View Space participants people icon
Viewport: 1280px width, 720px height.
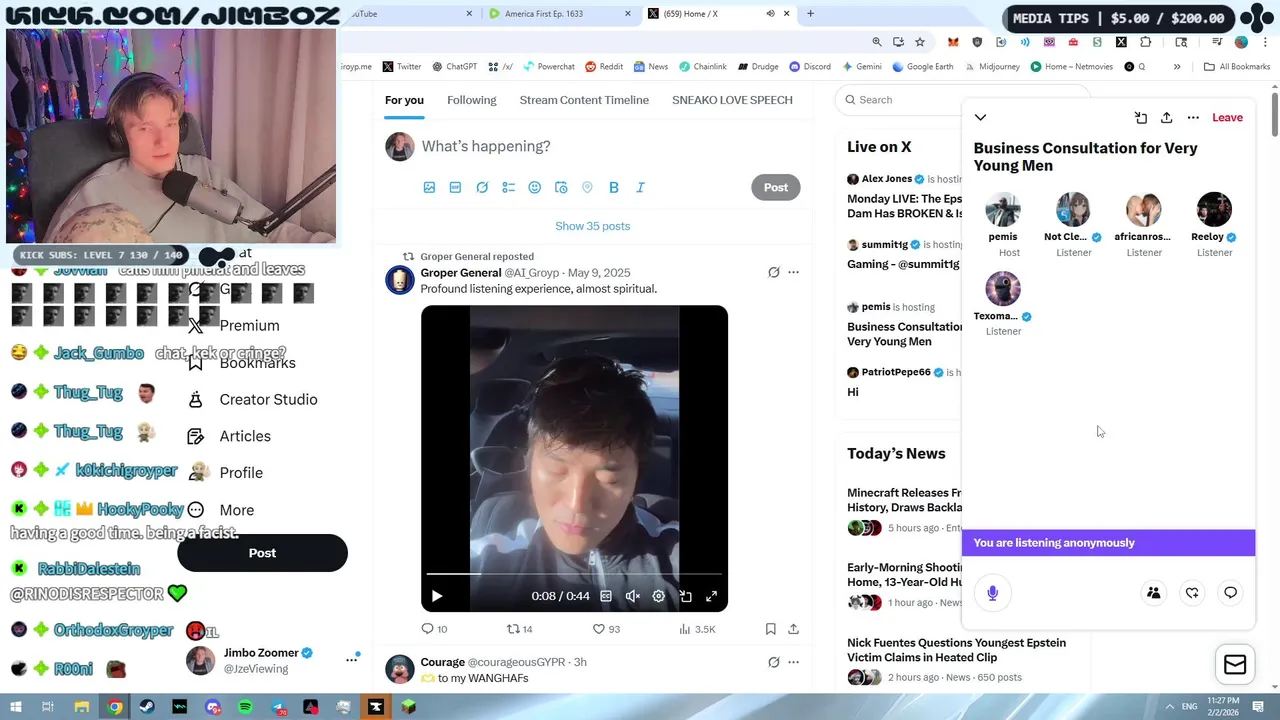pyautogui.click(x=1153, y=593)
